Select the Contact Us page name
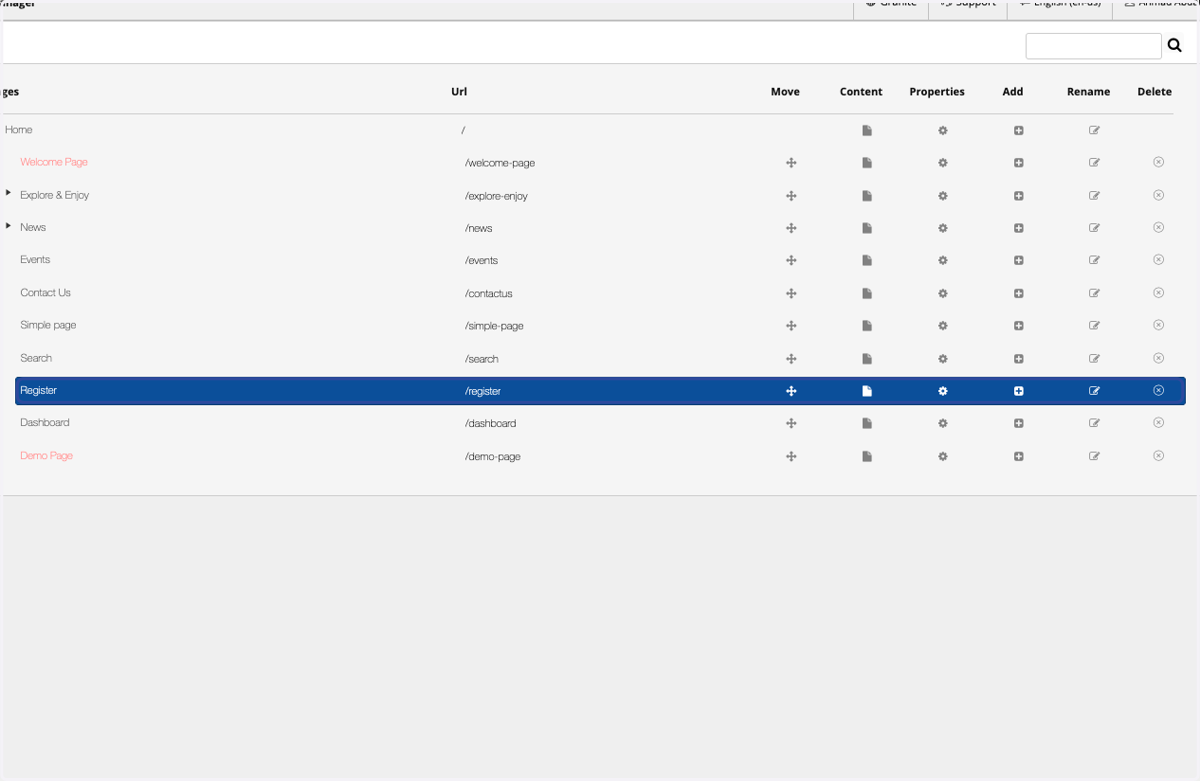The height and width of the screenshot is (781, 1200). coord(45,292)
